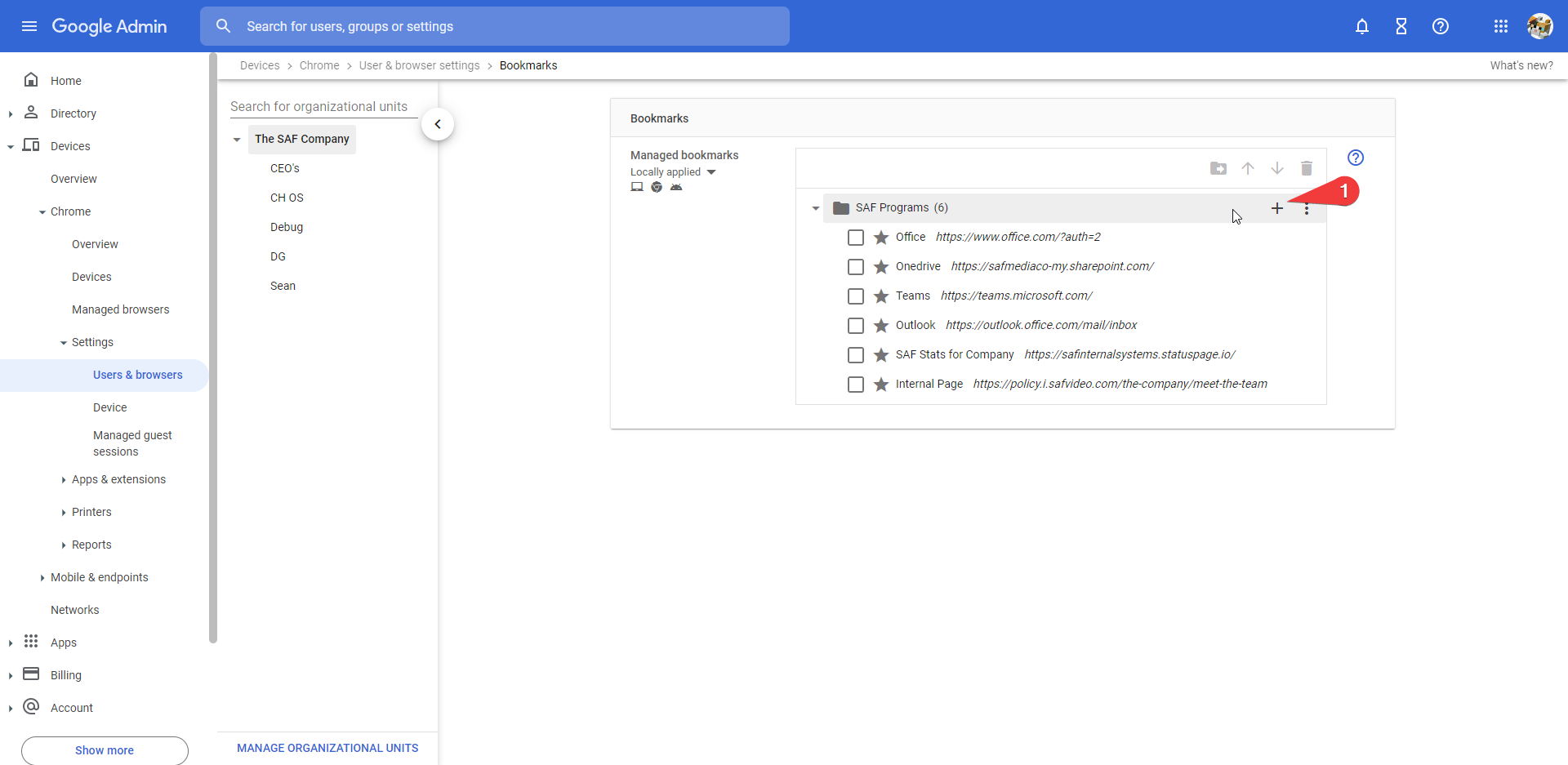Click the star icon beside Office

pos(881,238)
